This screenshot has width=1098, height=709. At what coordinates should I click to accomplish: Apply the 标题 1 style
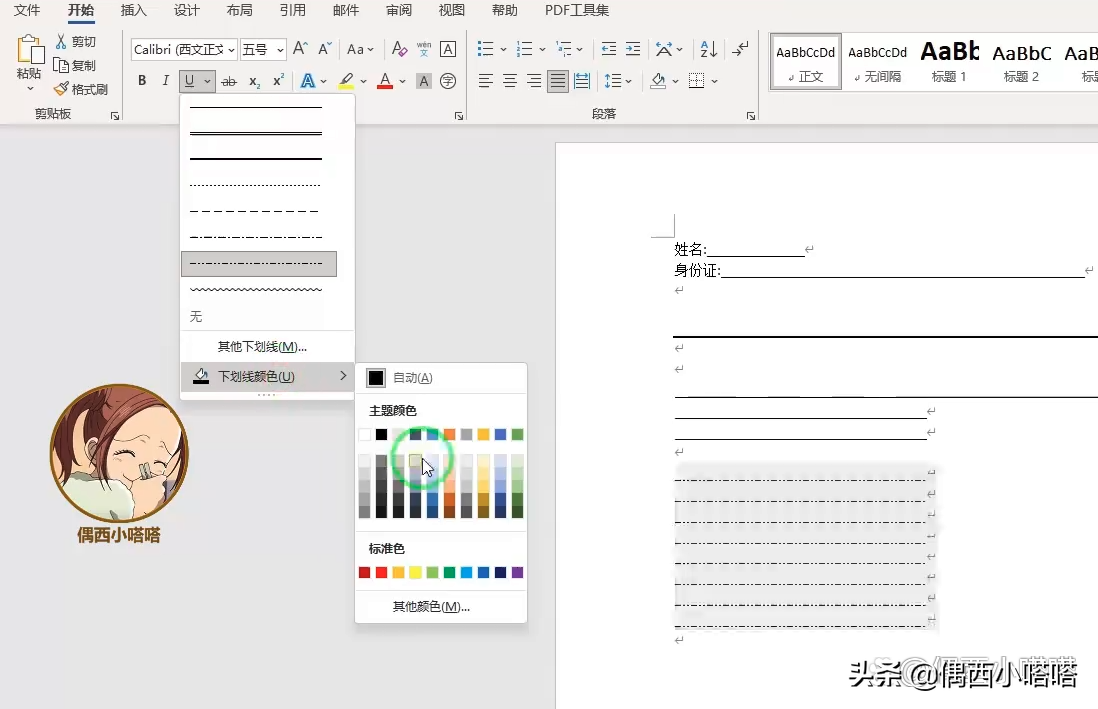(x=949, y=61)
